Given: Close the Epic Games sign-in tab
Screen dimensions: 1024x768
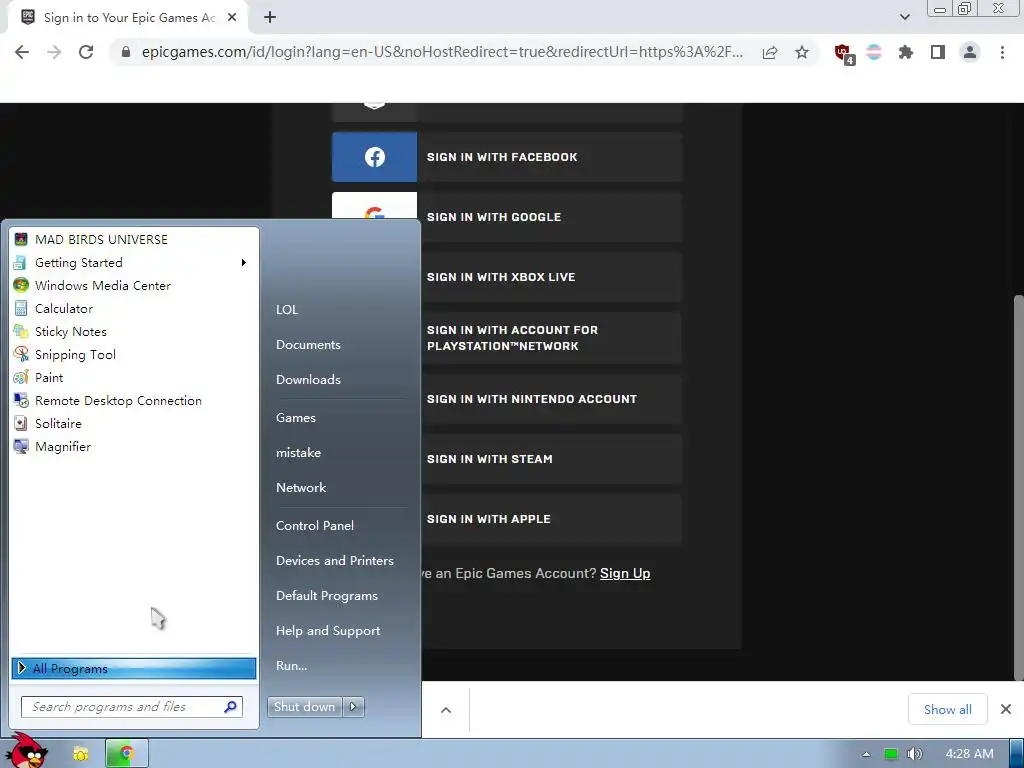Looking at the screenshot, I should coord(232,18).
